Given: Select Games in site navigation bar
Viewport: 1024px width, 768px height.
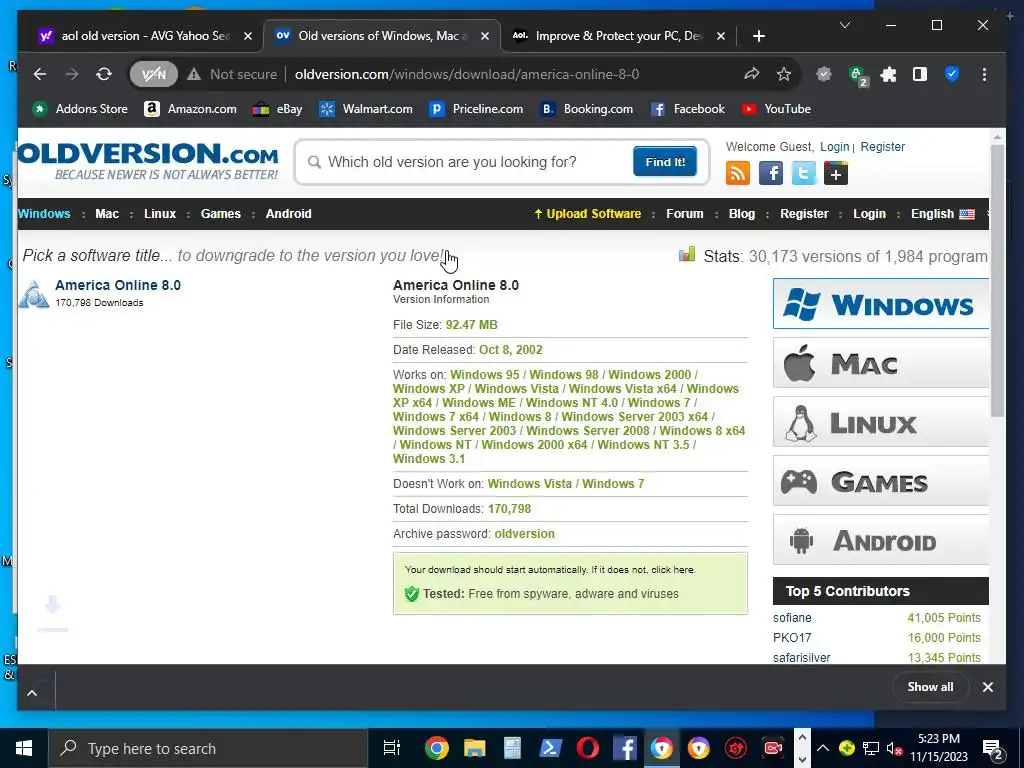Looking at the screenshot, I should click(x=221, y=214).
